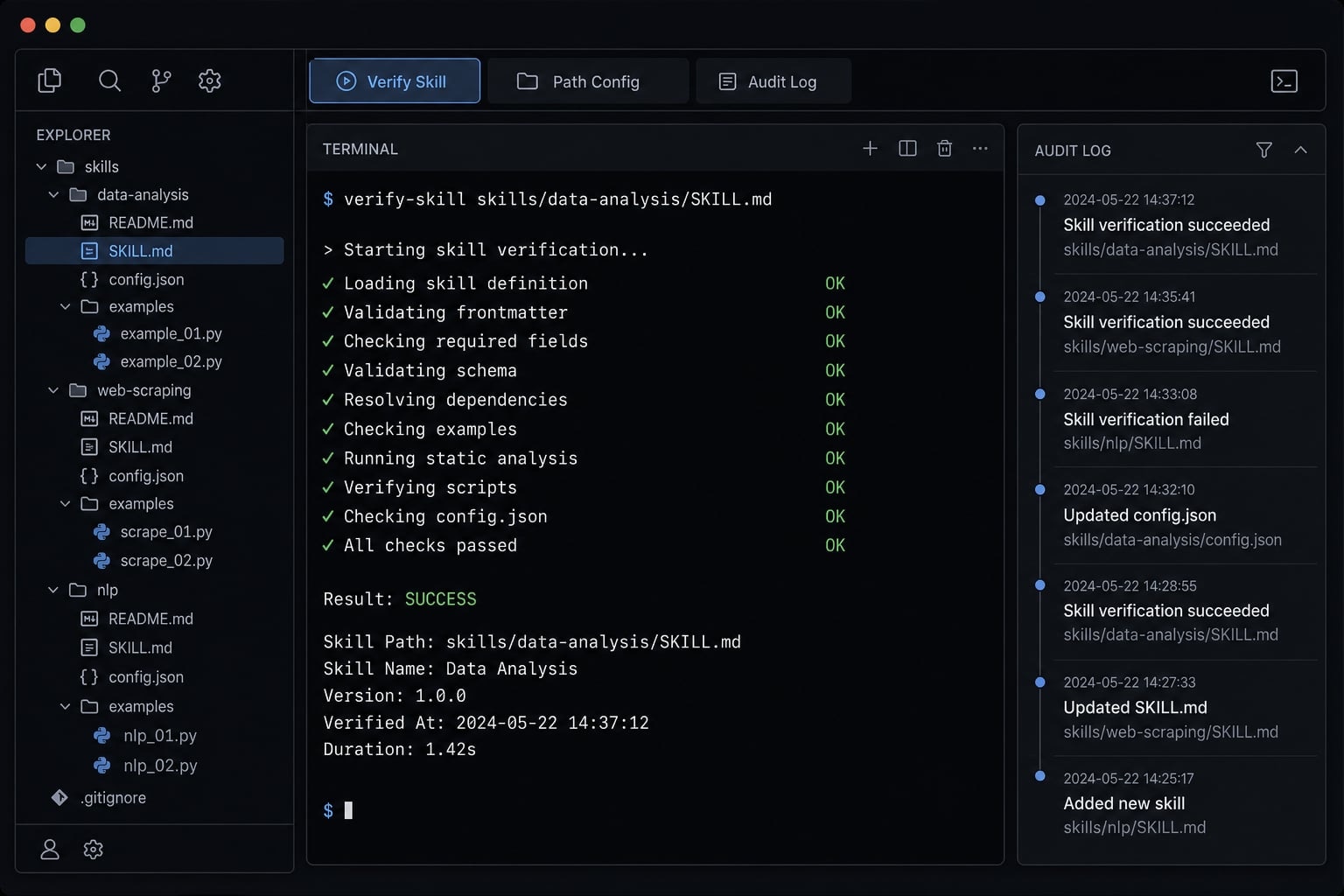Open bottom-left manage gear icon
1344x896 pixels.
point(93,849)
